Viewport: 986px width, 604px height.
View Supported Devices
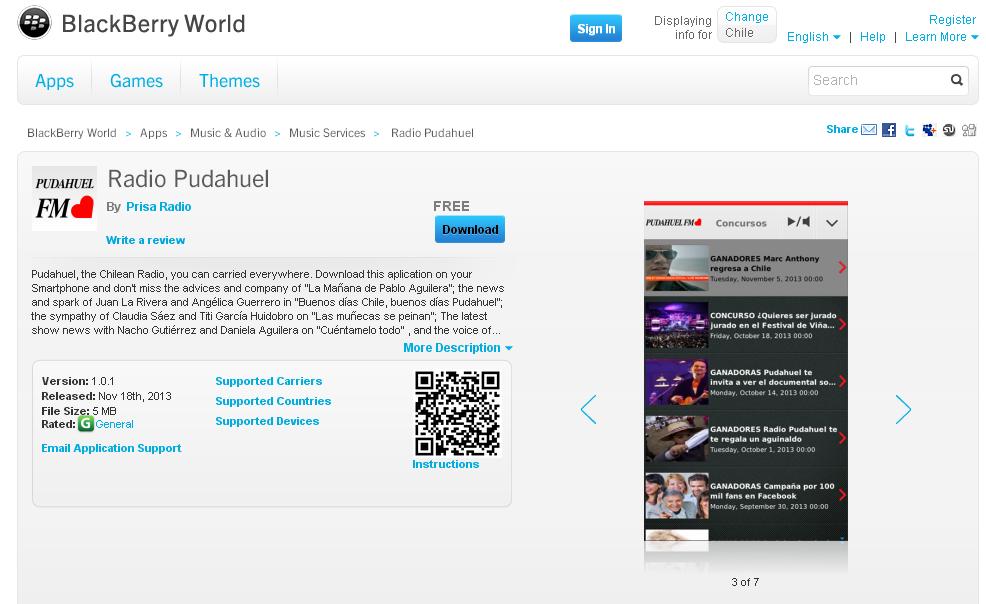267,421
